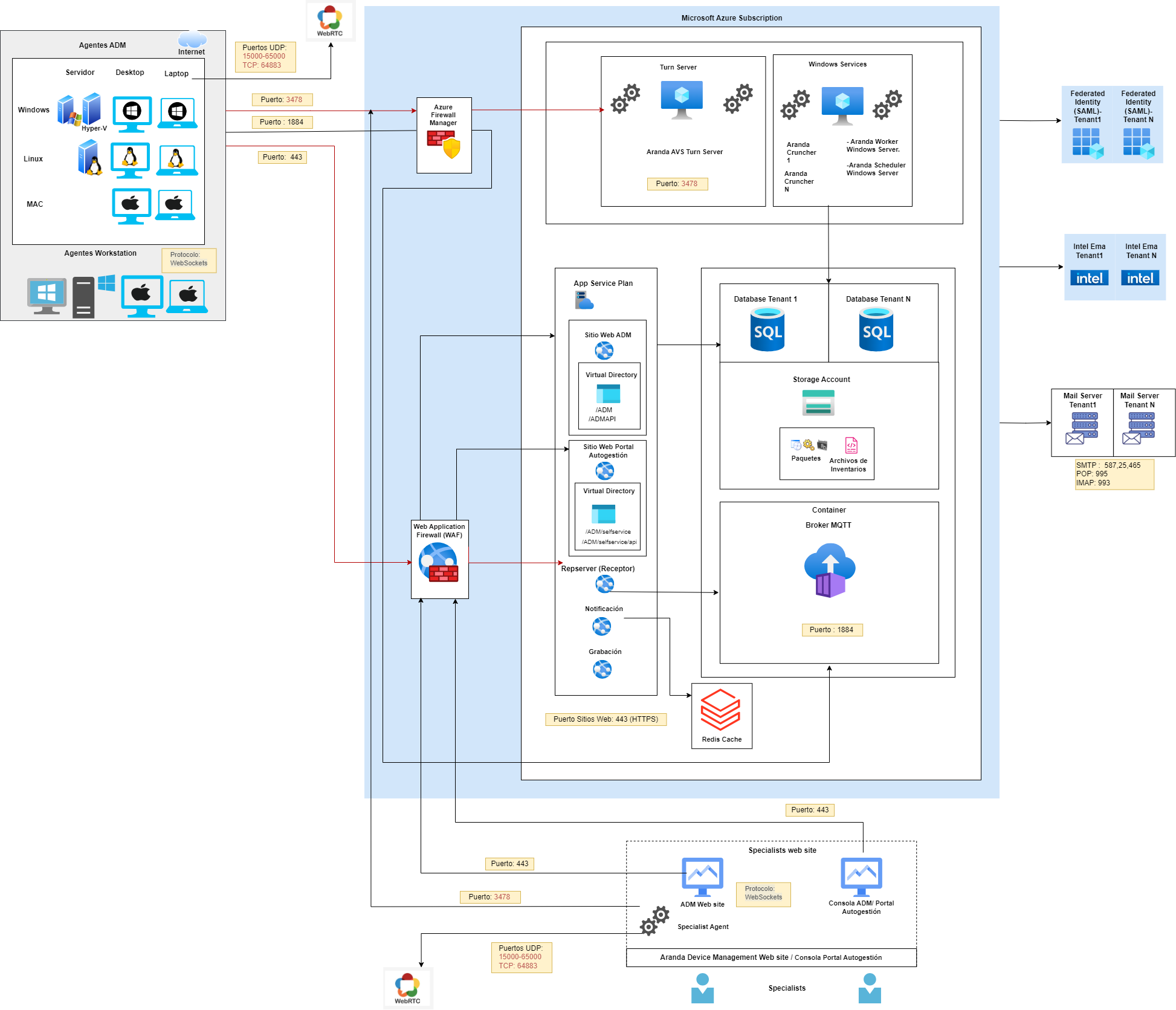Select the Web Application Firewall icon
This screenshot has width=1176, height=1010.
pos(439,562)
